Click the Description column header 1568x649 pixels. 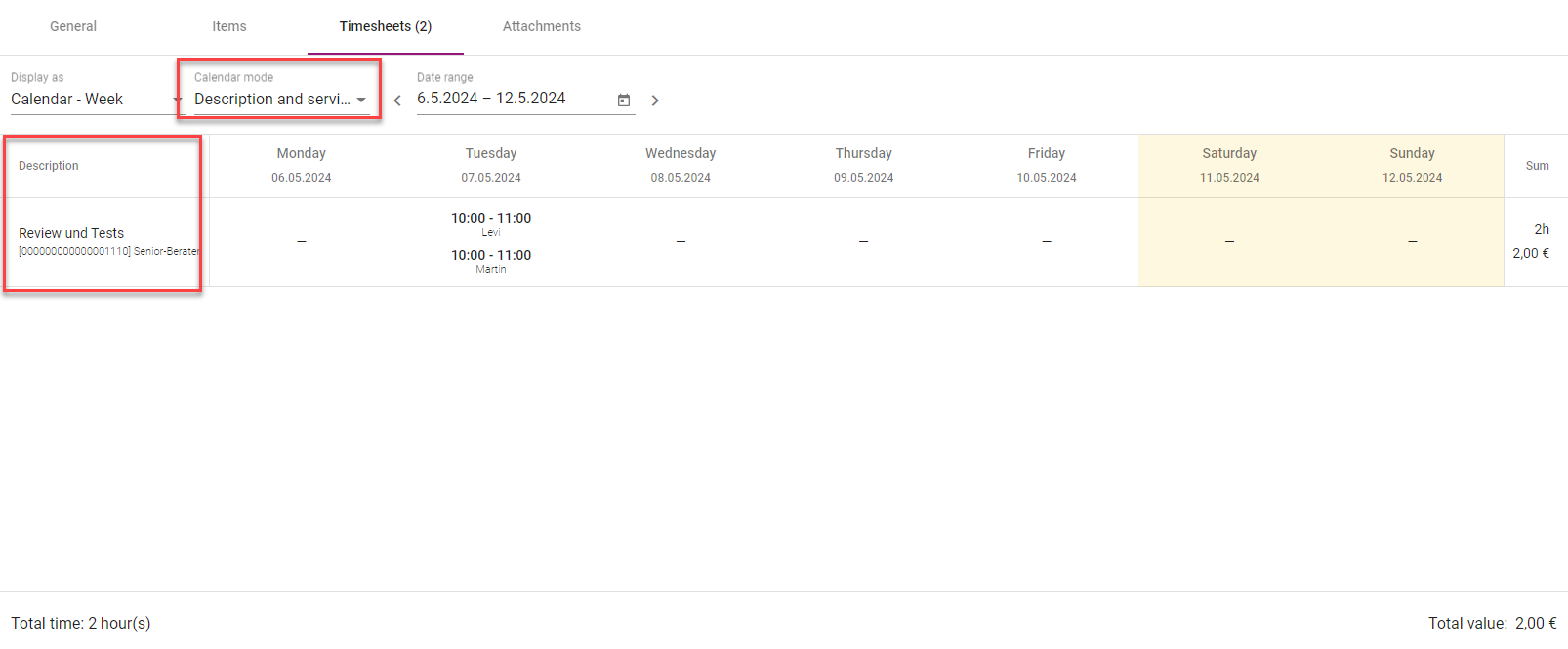(49, 166)
